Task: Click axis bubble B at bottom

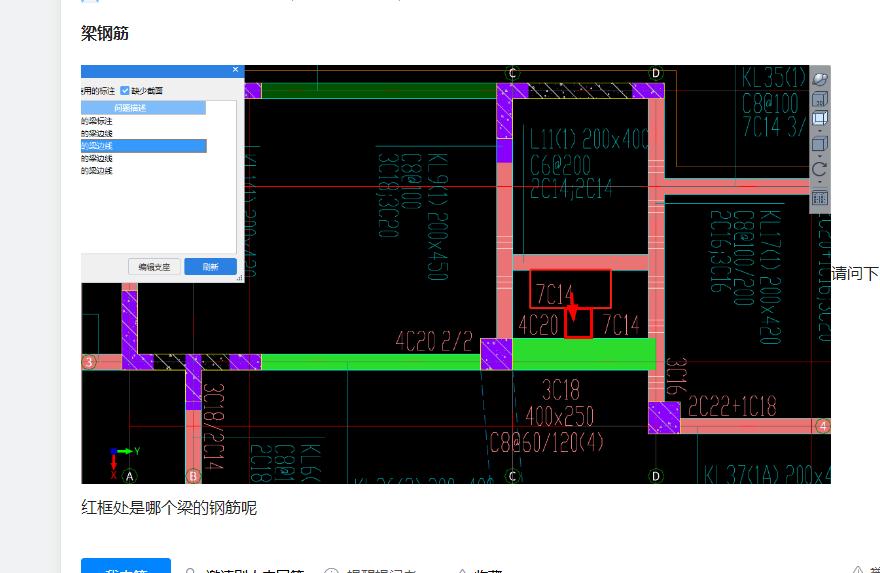Action: pyautogui.click(x=193, y=476)
